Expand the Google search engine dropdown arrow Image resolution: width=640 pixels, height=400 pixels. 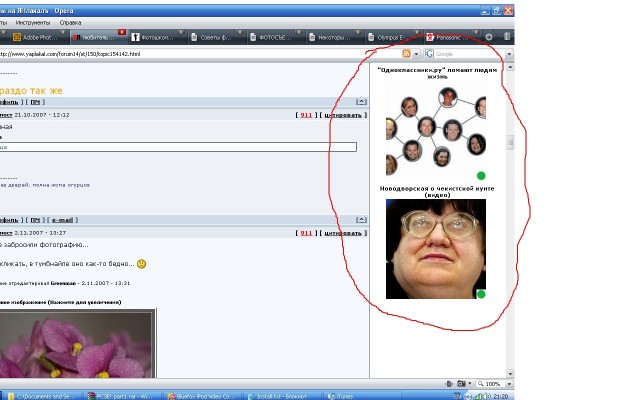click(x=509, y=53)
